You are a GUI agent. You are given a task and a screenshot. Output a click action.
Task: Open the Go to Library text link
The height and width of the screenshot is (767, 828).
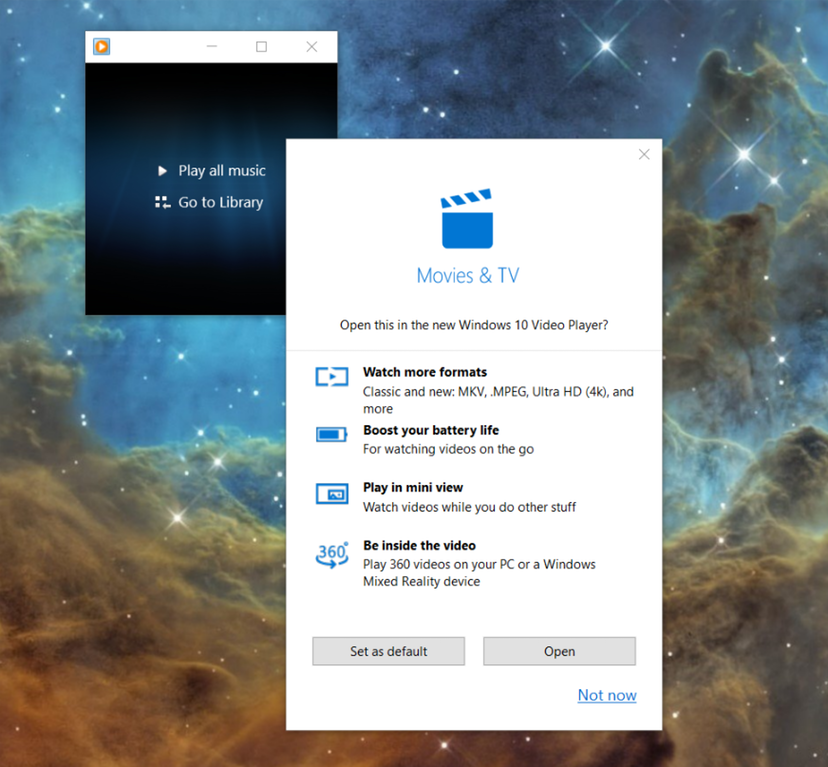(220, 202)
